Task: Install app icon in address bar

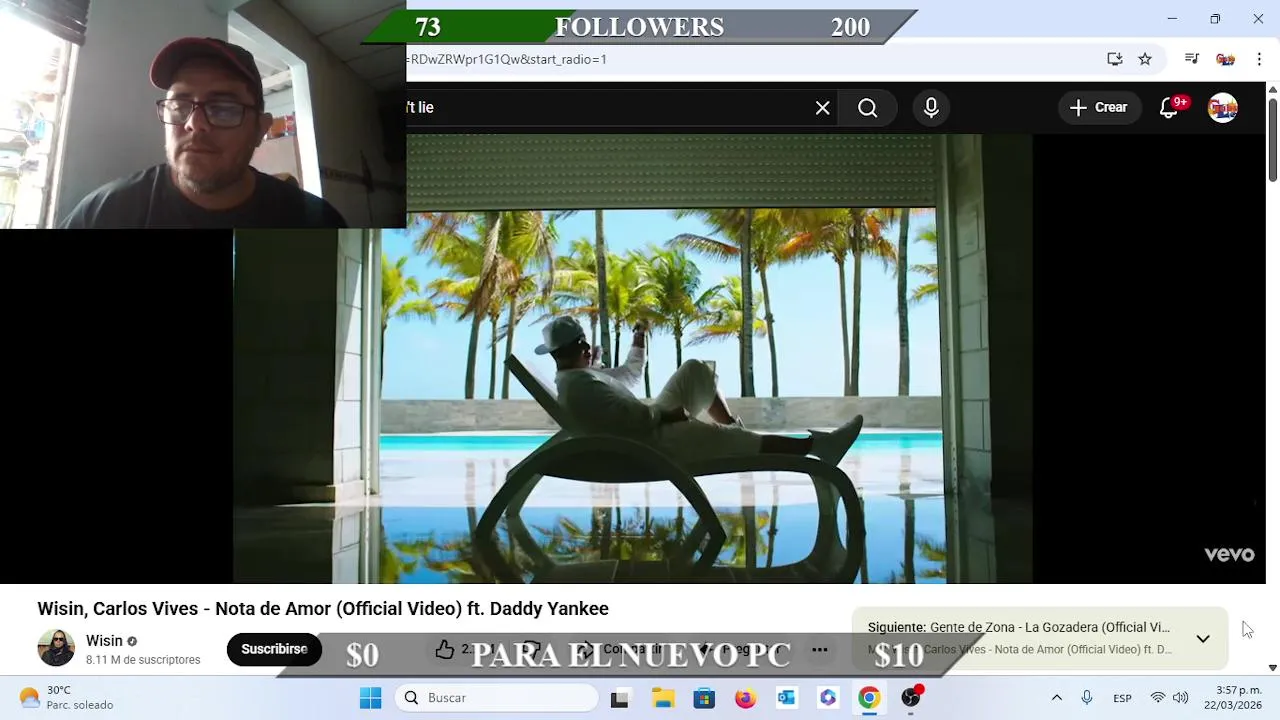Action: click(1114, 59)
